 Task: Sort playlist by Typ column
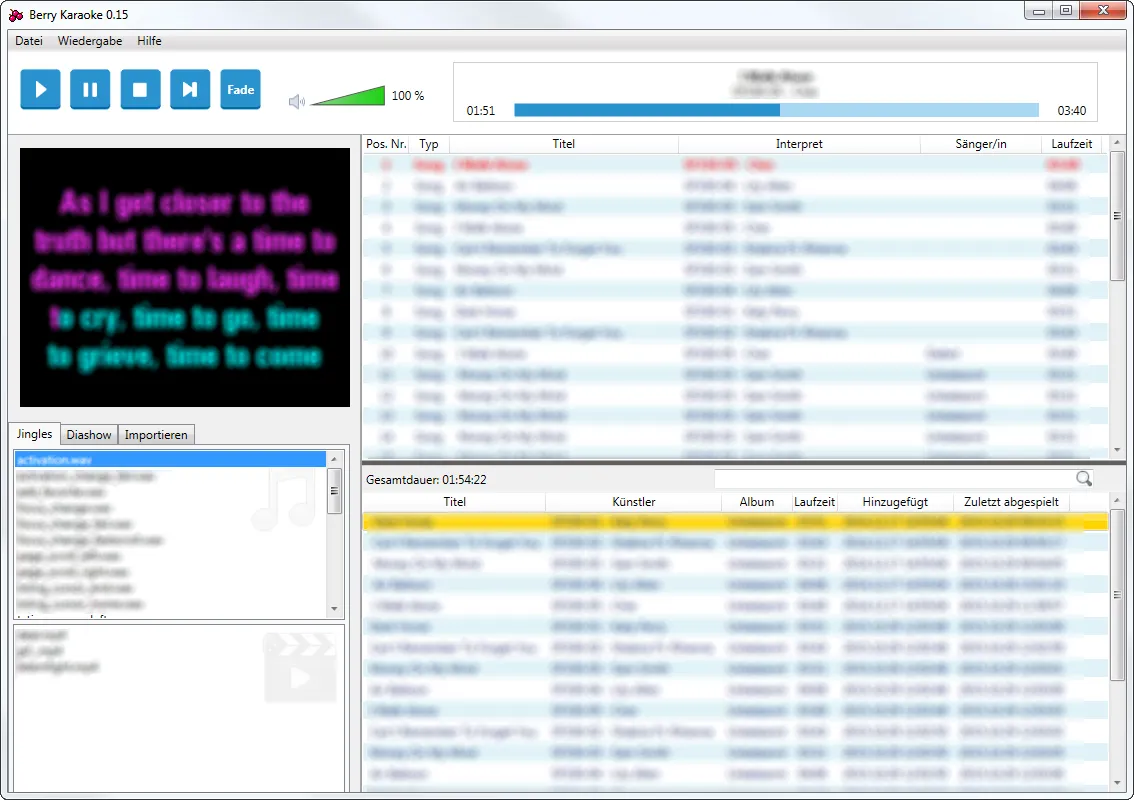pyautogui.click(x=429, y=144)
